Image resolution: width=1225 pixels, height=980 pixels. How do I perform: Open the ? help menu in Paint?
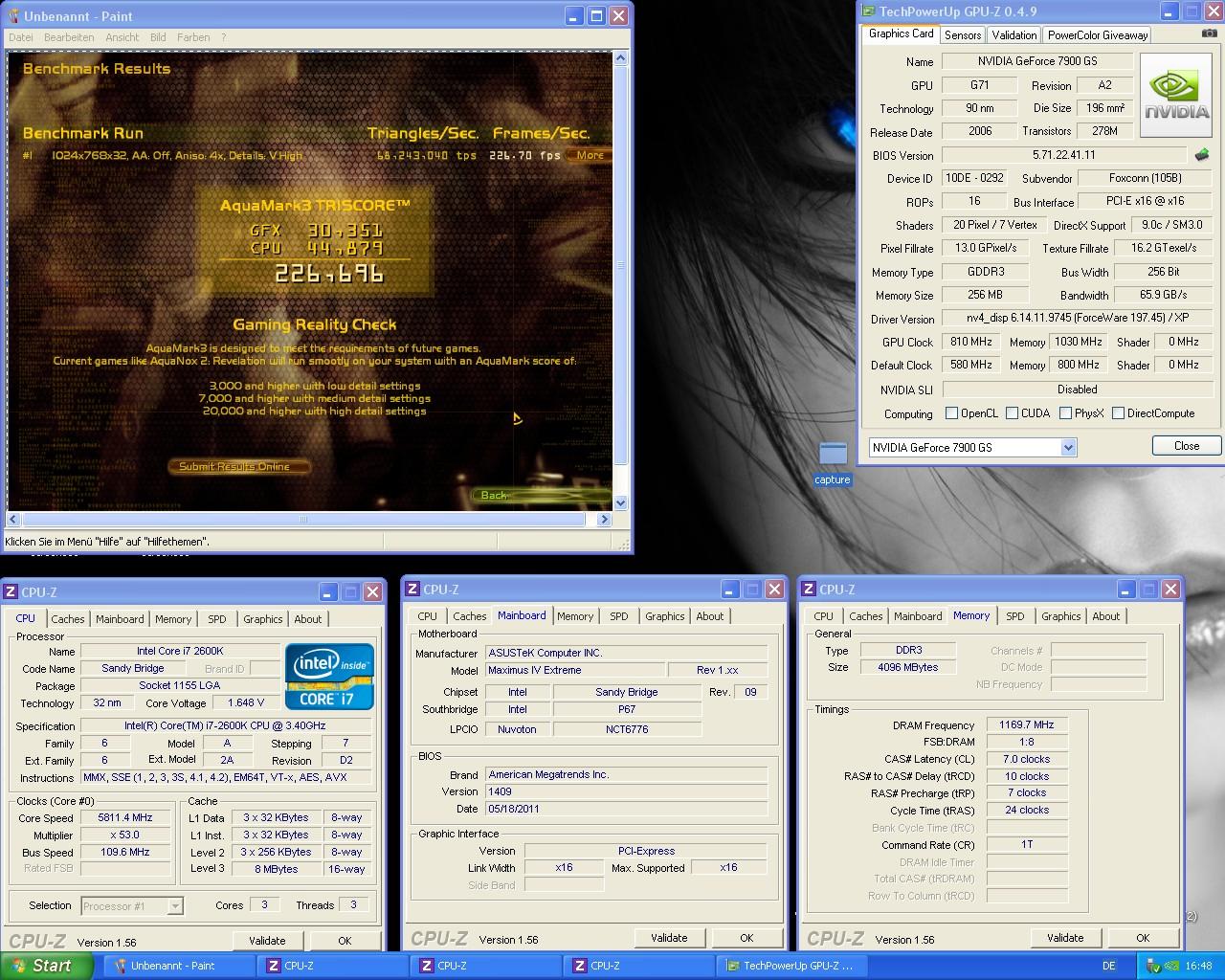coord(224,37)
